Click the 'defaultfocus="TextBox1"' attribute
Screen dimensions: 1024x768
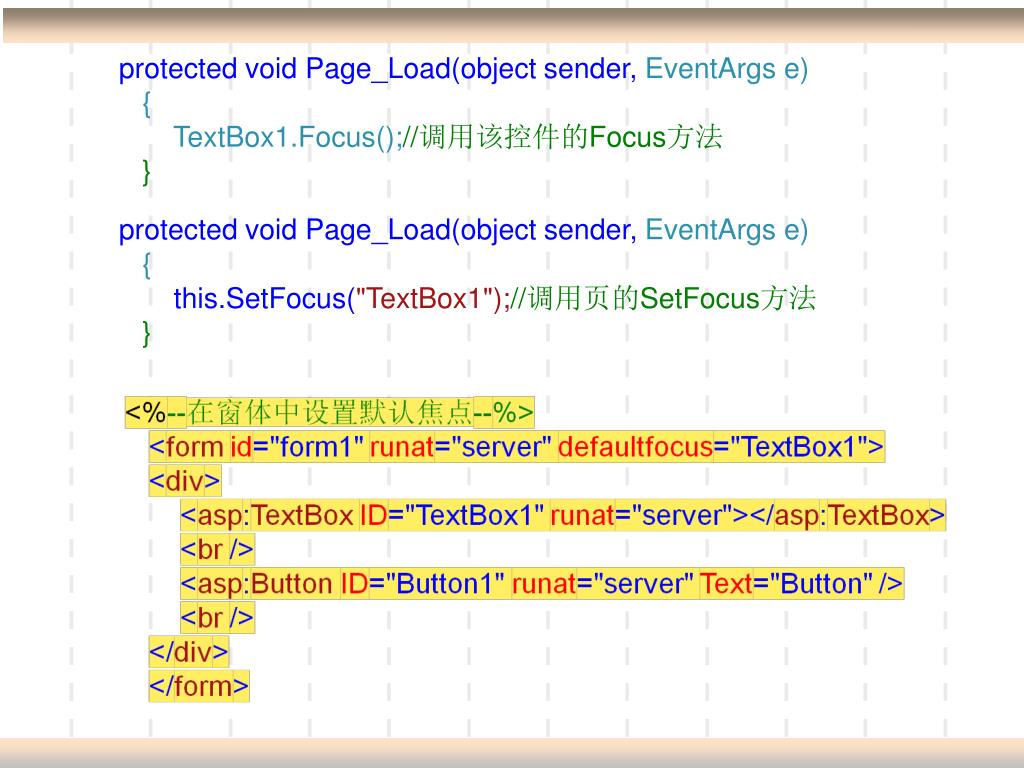714,447
